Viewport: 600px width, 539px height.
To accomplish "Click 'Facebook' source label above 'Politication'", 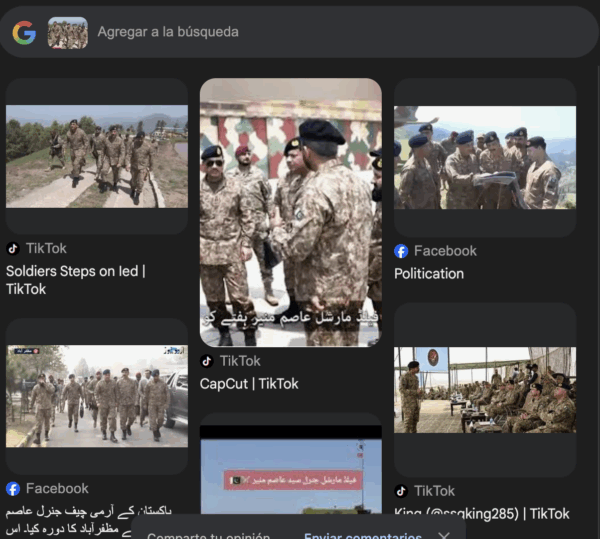I will [445, 251].
